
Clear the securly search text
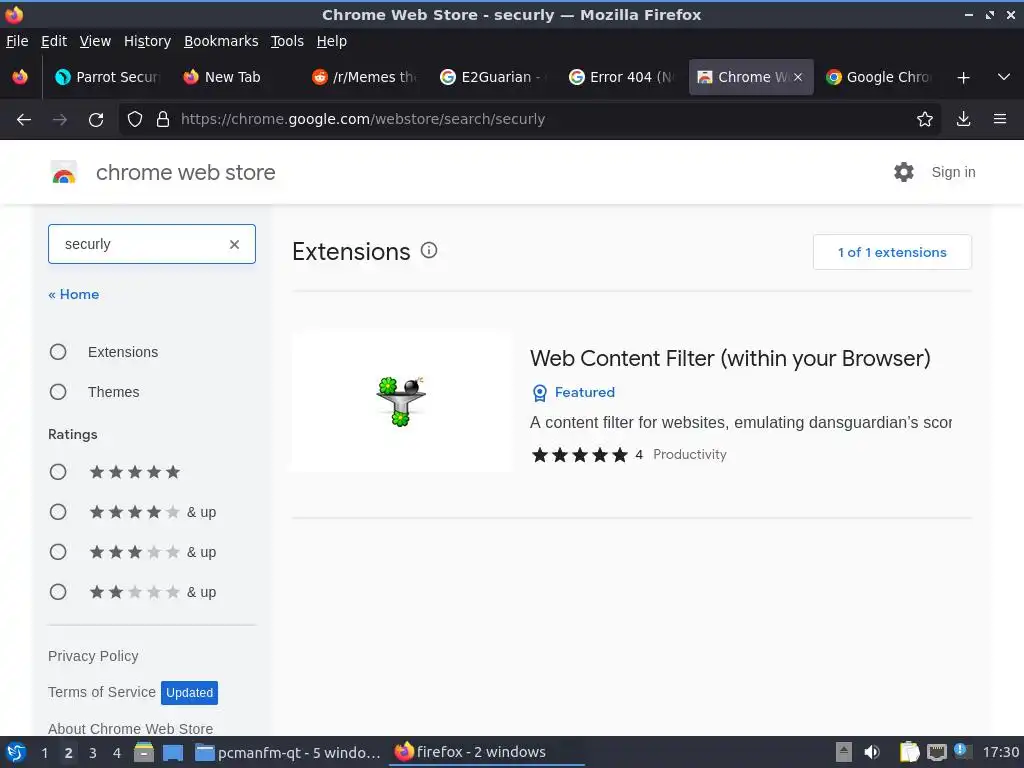point(234,244)
